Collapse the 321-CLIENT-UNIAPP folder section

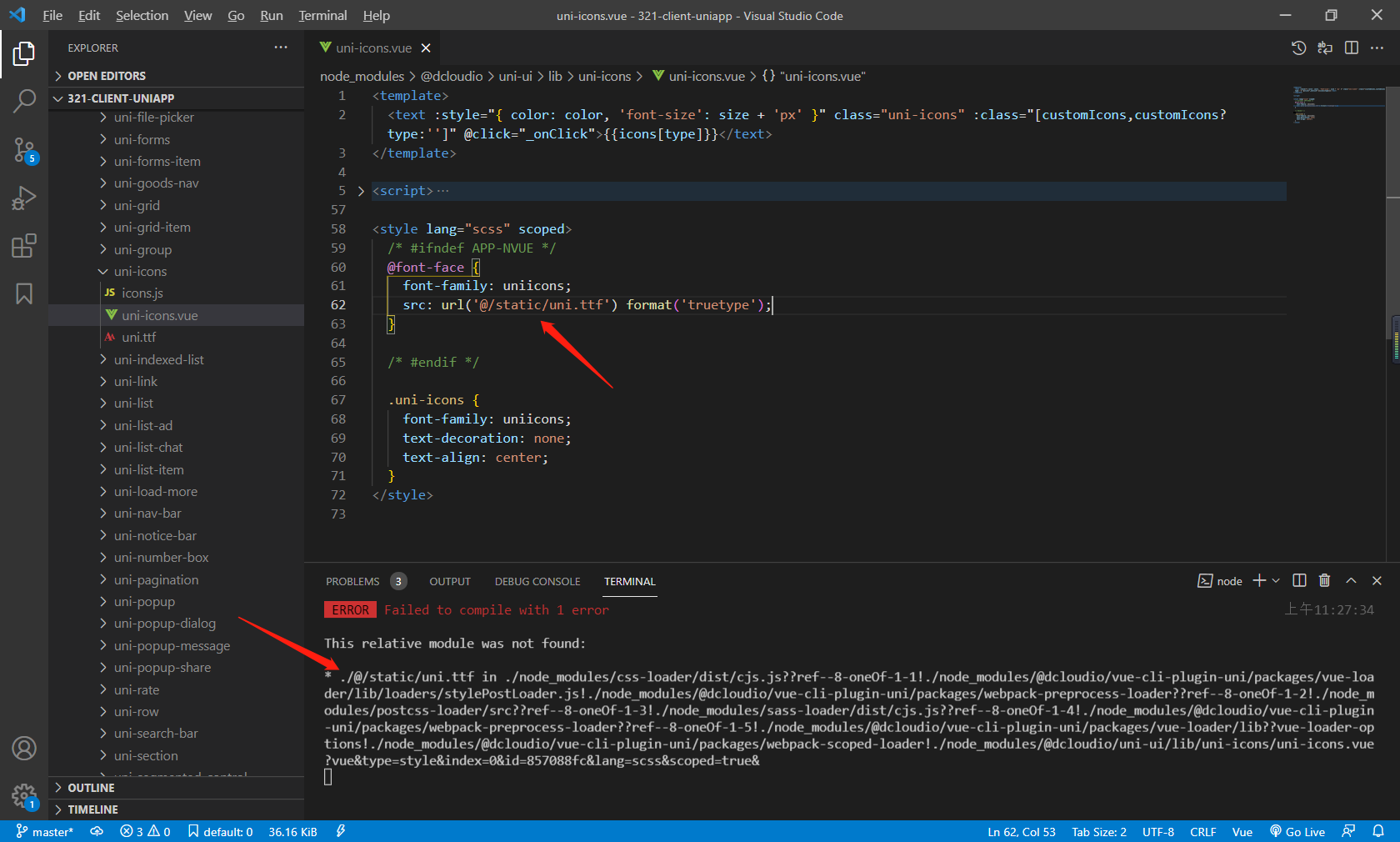(x=177, y=98)
